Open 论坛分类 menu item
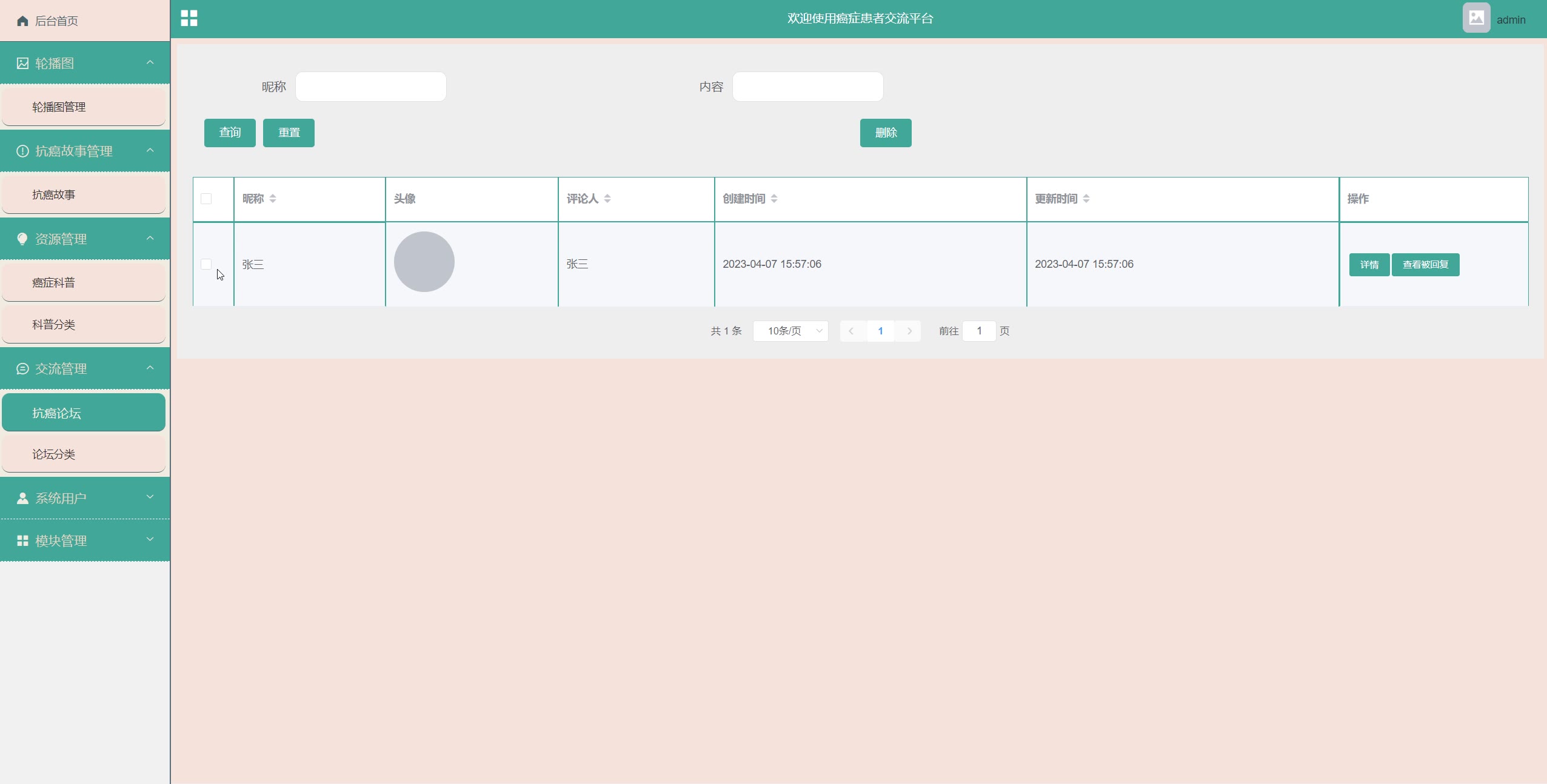Screen dimensions: 1547x784 [84, 454]
